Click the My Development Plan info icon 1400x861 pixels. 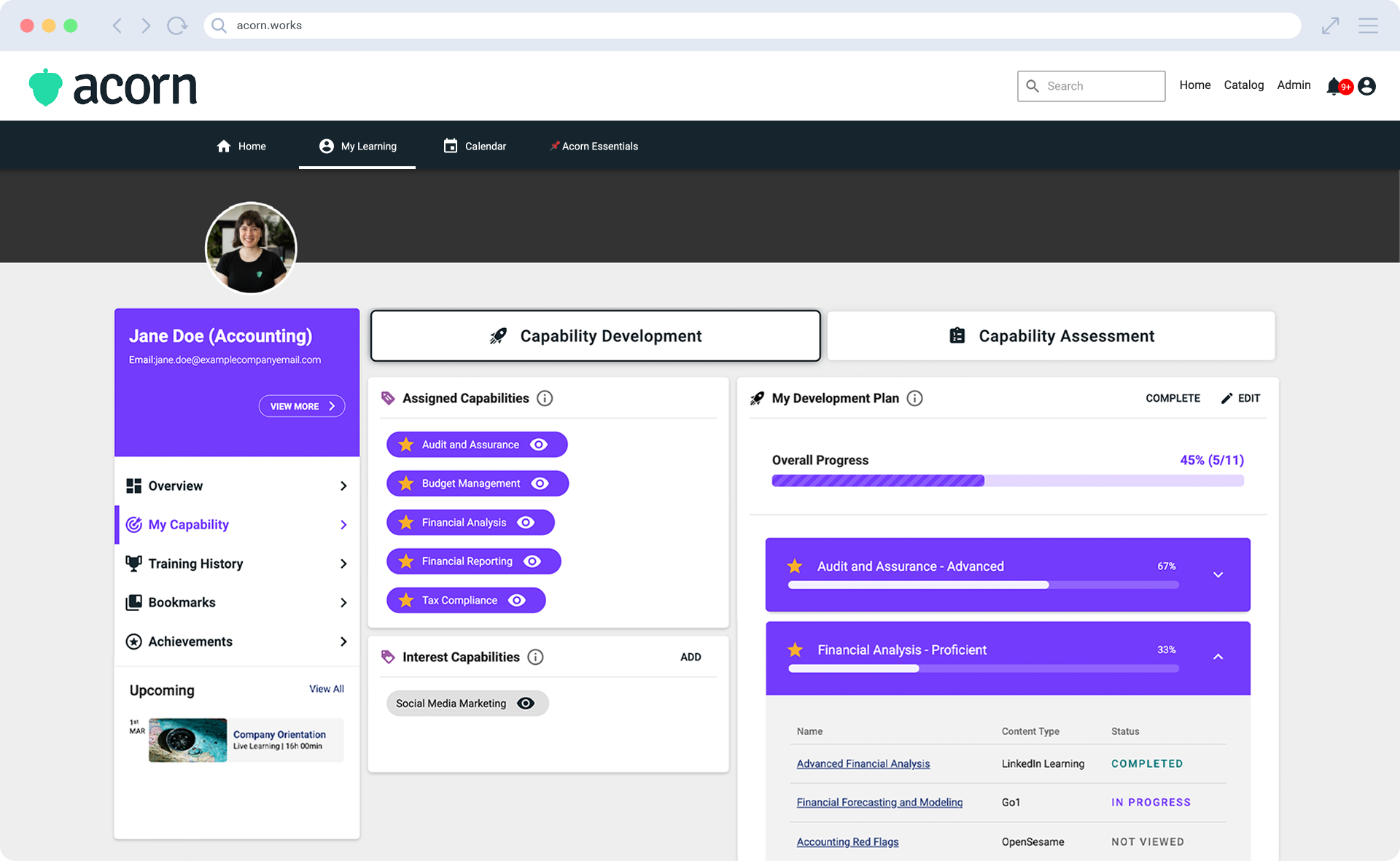(914, 398)
